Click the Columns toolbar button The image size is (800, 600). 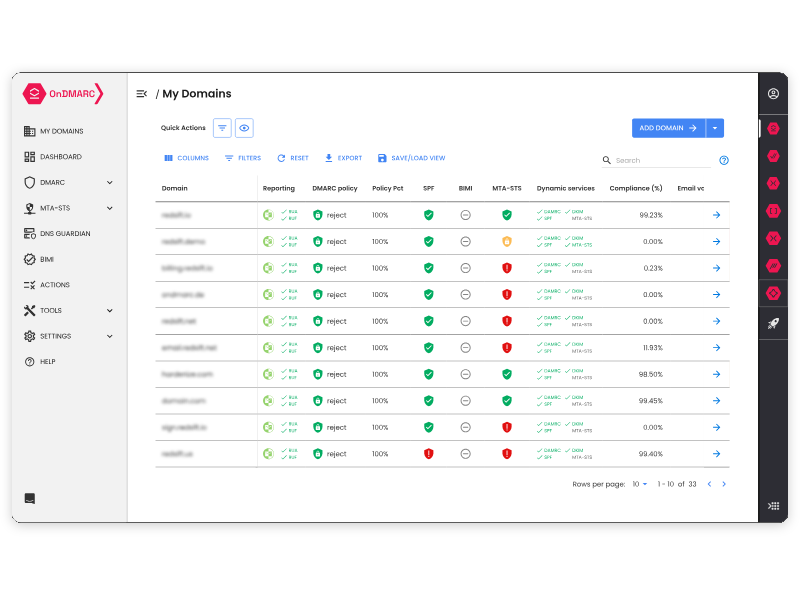coord(186,158)
